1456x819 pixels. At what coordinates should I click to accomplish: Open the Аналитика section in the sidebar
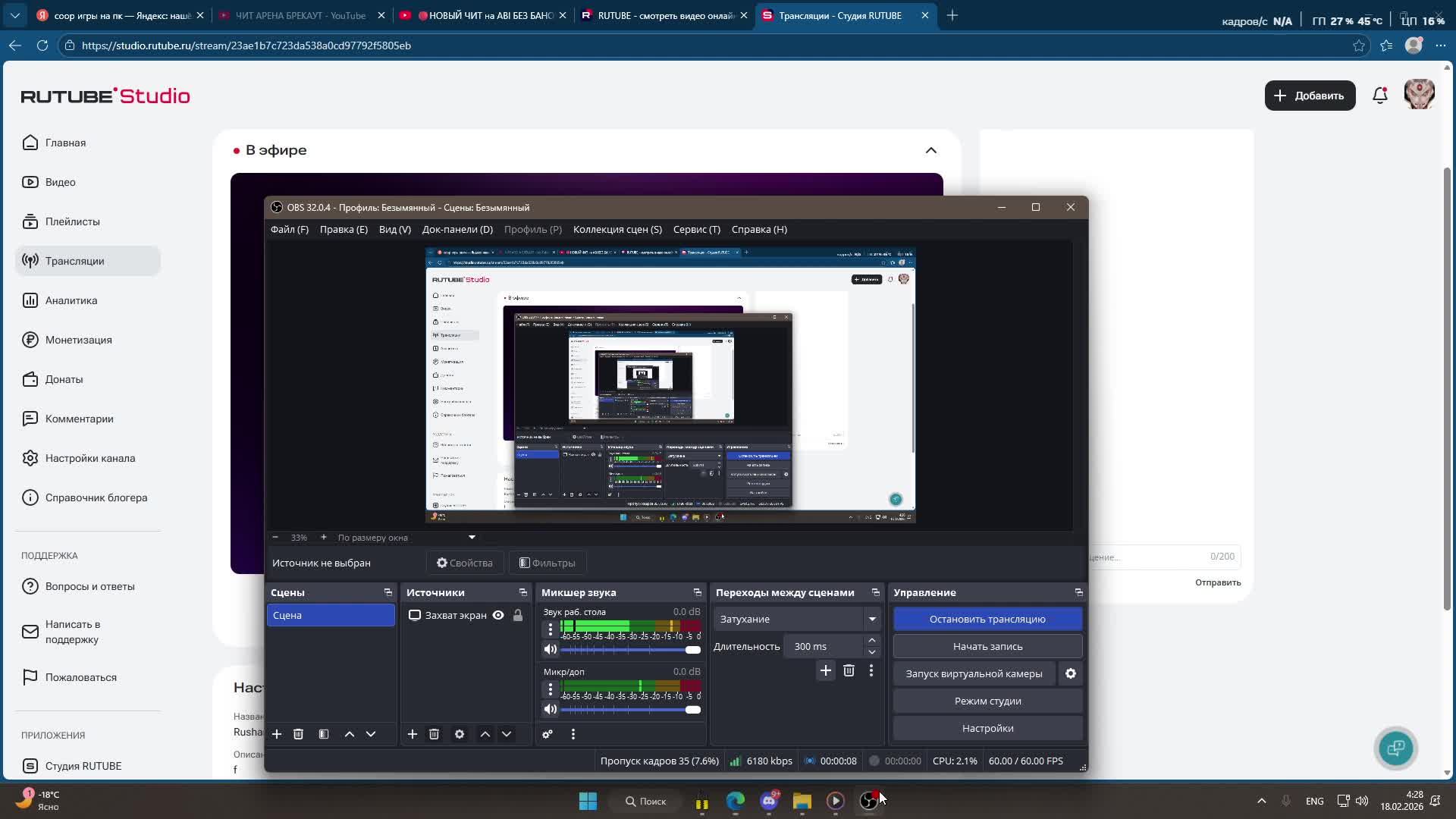pyautogui.click(x=71, y=300)
